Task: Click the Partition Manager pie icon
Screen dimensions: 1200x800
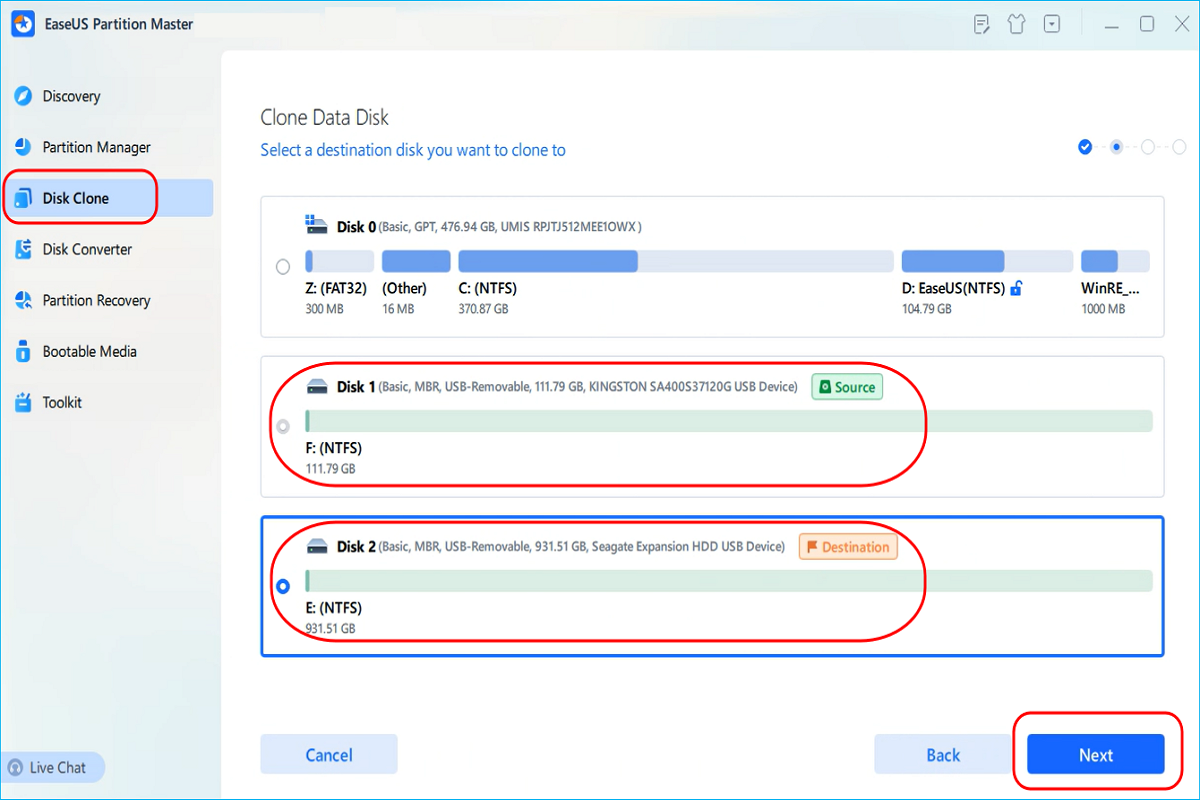Action: coord(23,147)
